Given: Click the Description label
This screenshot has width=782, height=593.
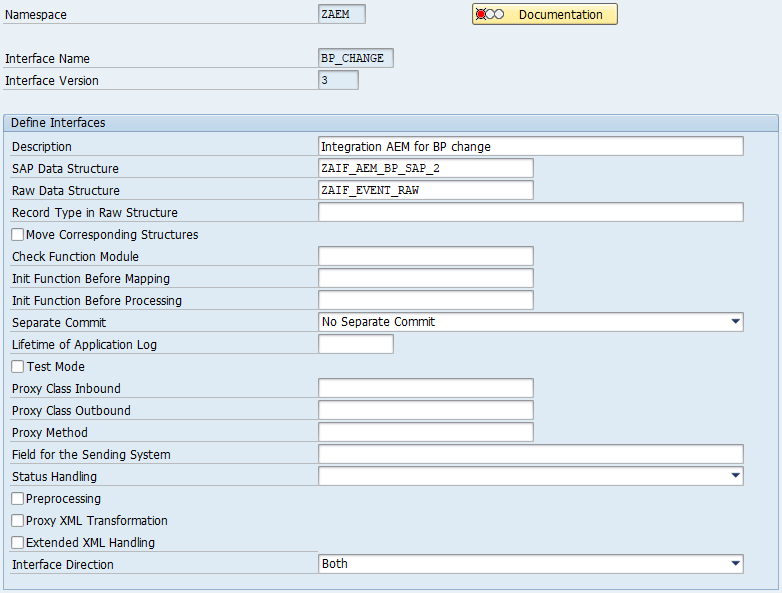Looking at the screenshot, I should [42, 147].
